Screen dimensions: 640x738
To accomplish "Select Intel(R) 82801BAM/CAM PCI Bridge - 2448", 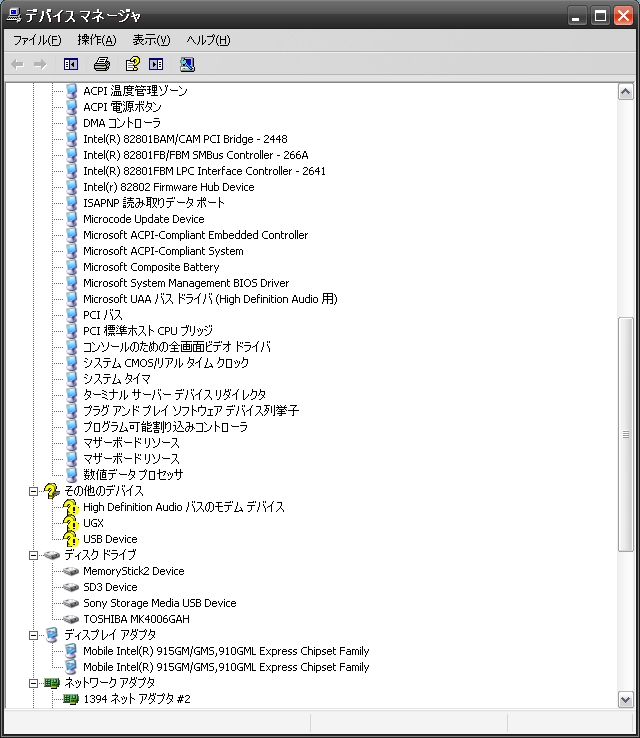I will click(185, 139).
